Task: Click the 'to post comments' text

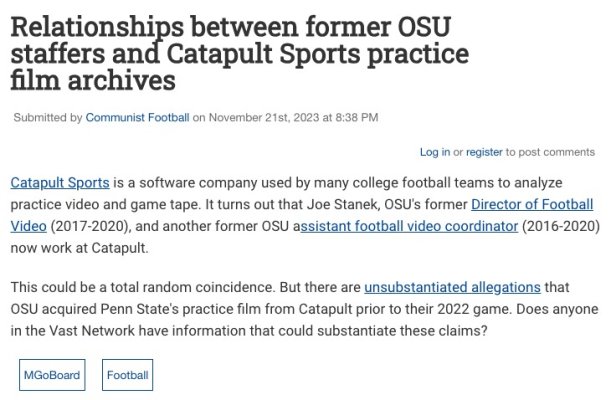Action: pos(550,152)
